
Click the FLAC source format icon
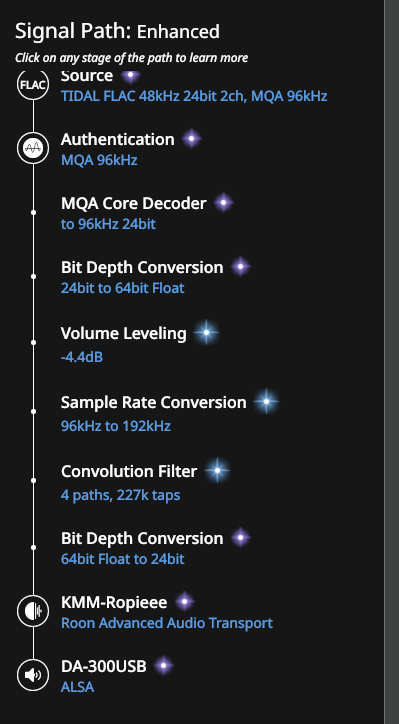coord(33,84)
